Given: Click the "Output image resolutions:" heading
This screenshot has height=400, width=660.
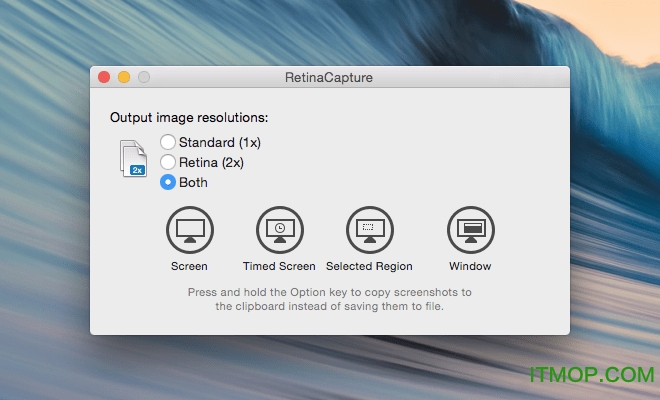Looking at the screenshot, I should click(189, 118).
